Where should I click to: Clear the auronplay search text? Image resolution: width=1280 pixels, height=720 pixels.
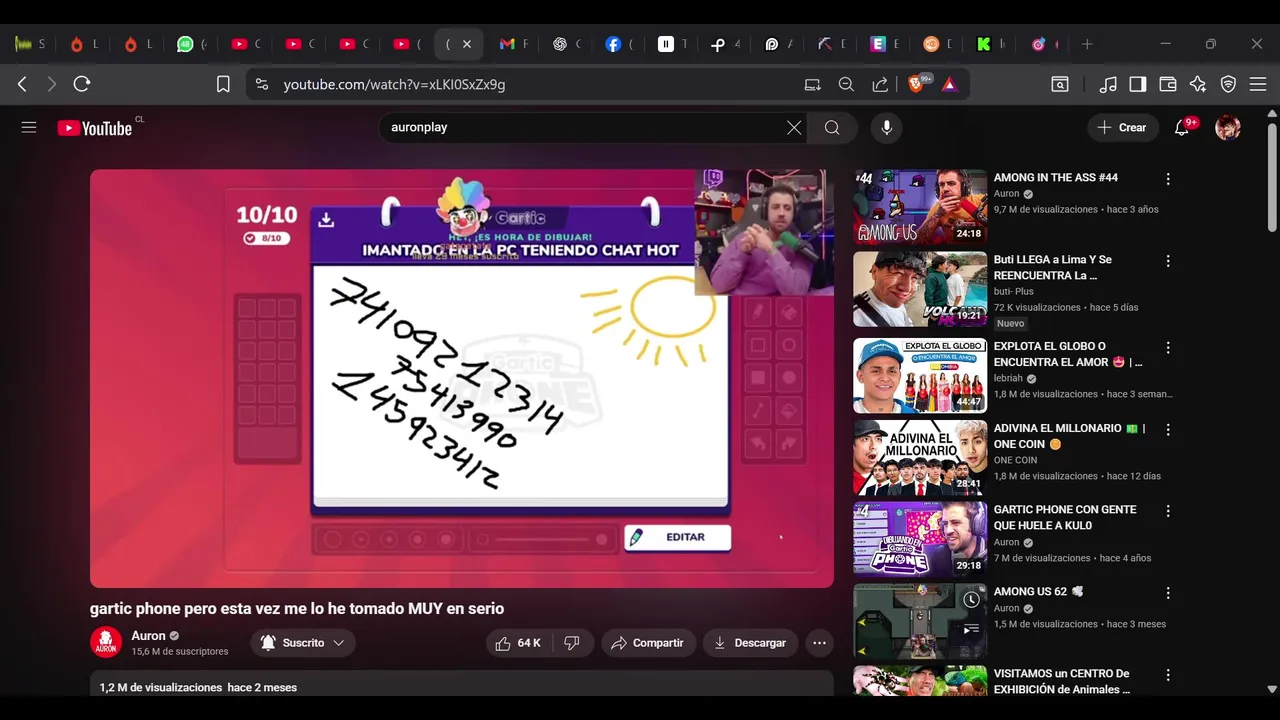(794, 127)
